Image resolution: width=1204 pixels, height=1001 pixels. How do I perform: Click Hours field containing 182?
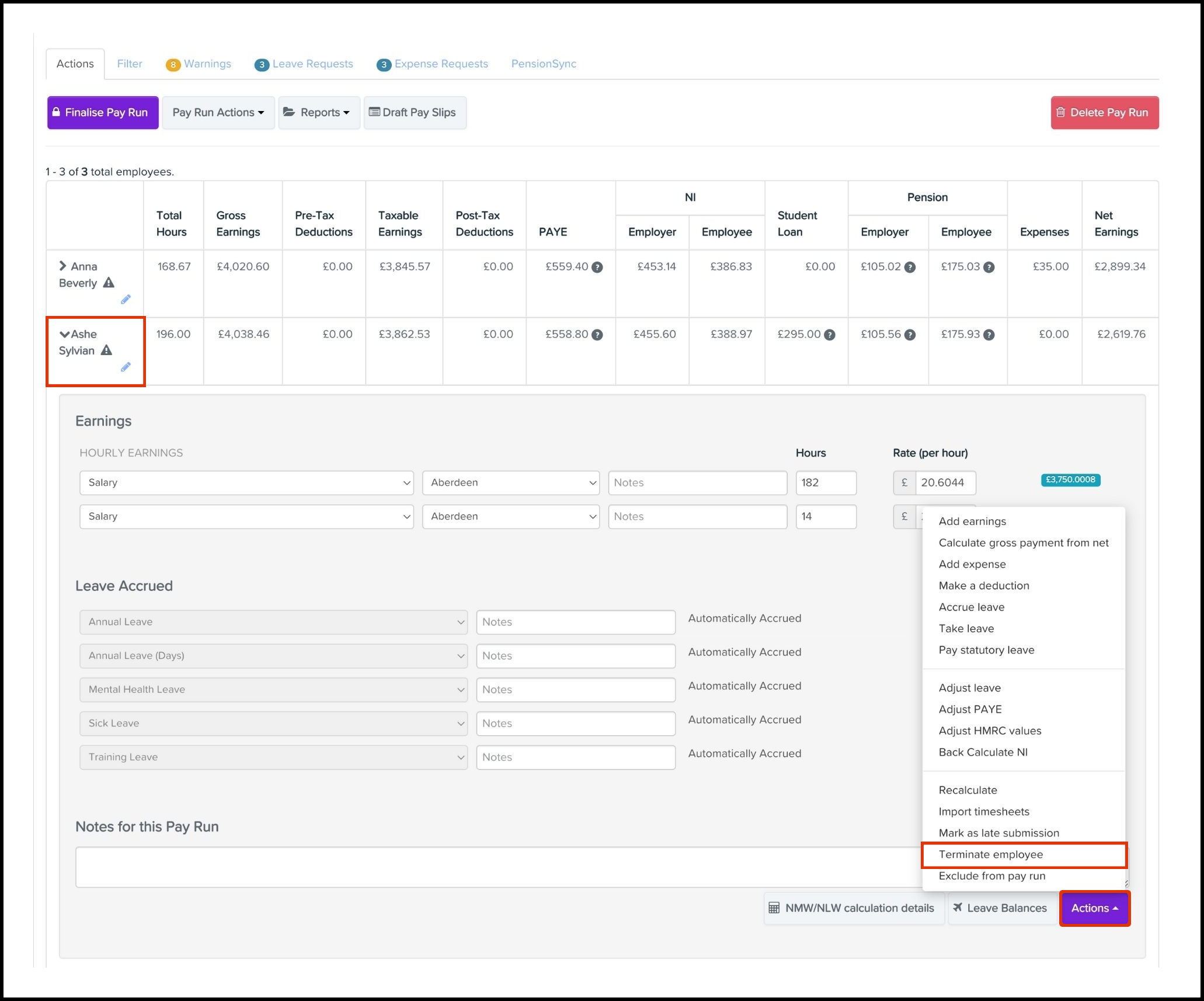point(825,483)
